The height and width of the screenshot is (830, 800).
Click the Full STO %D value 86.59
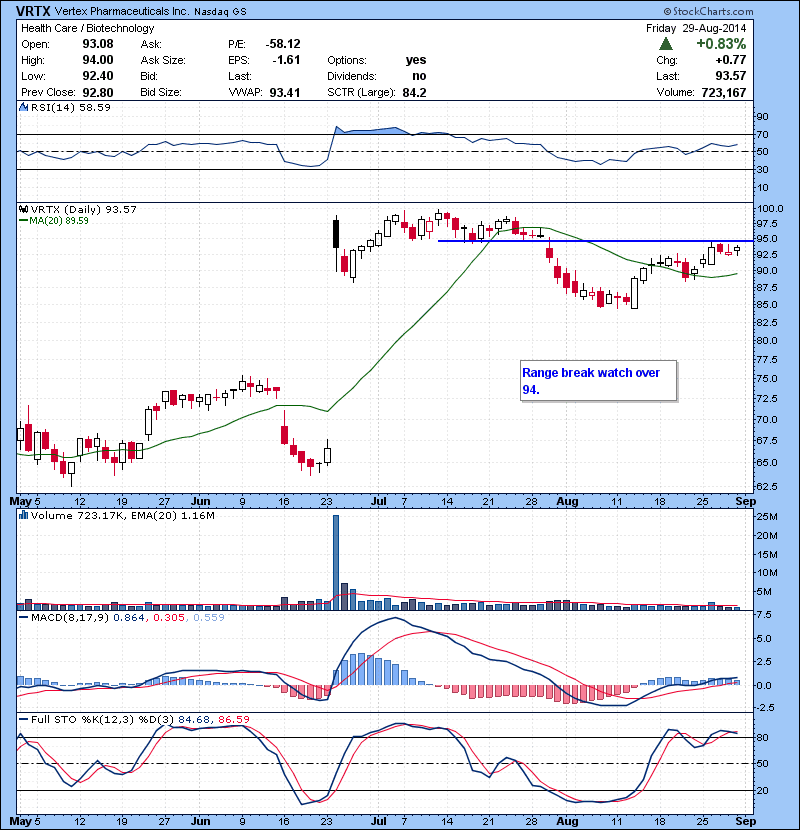tap(233, 719)
